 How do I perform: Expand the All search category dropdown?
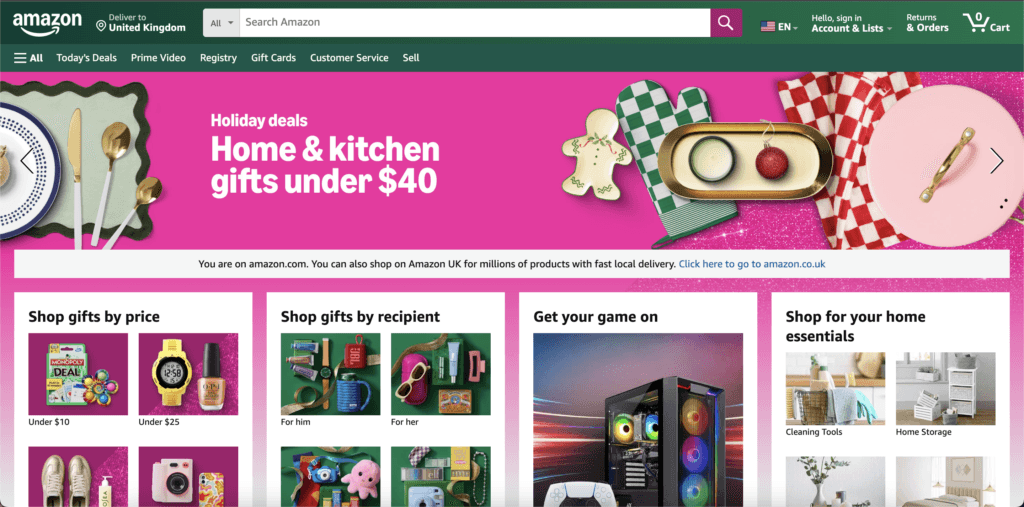point(221,23)
